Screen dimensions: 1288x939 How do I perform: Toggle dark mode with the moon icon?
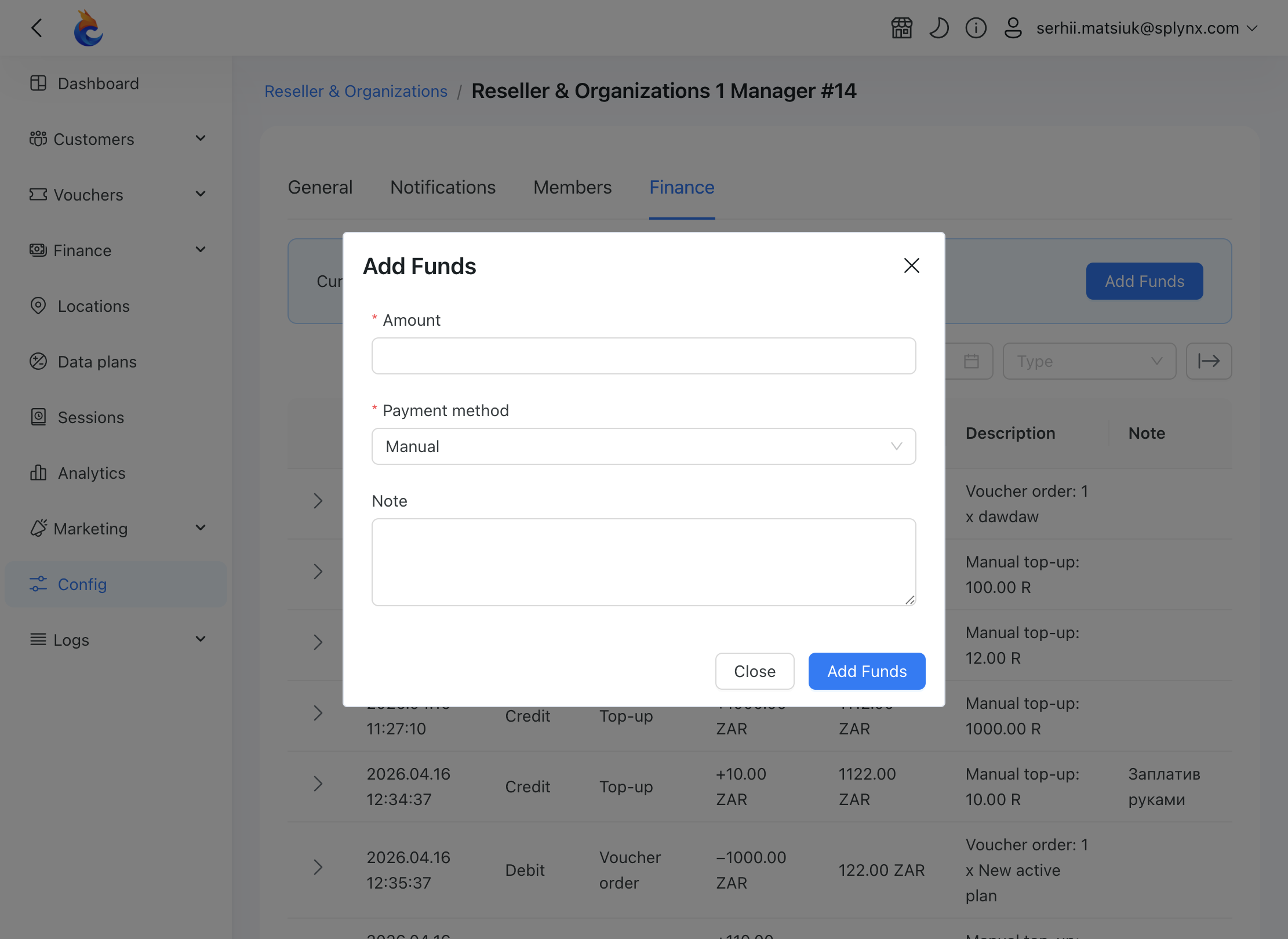(x=938, y=28)
